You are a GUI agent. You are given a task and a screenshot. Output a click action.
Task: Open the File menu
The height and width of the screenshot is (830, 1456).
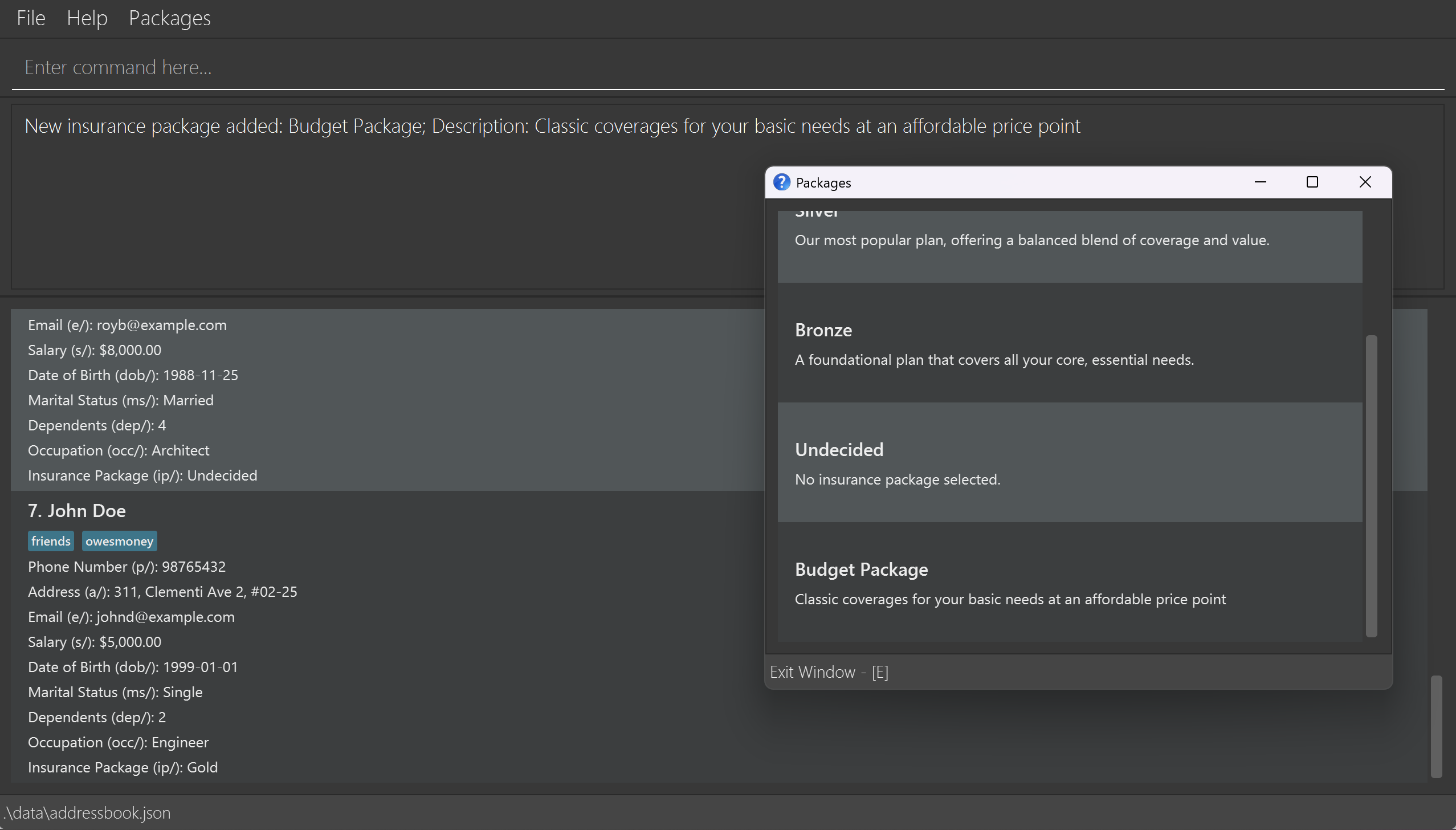tap(31, 18)
